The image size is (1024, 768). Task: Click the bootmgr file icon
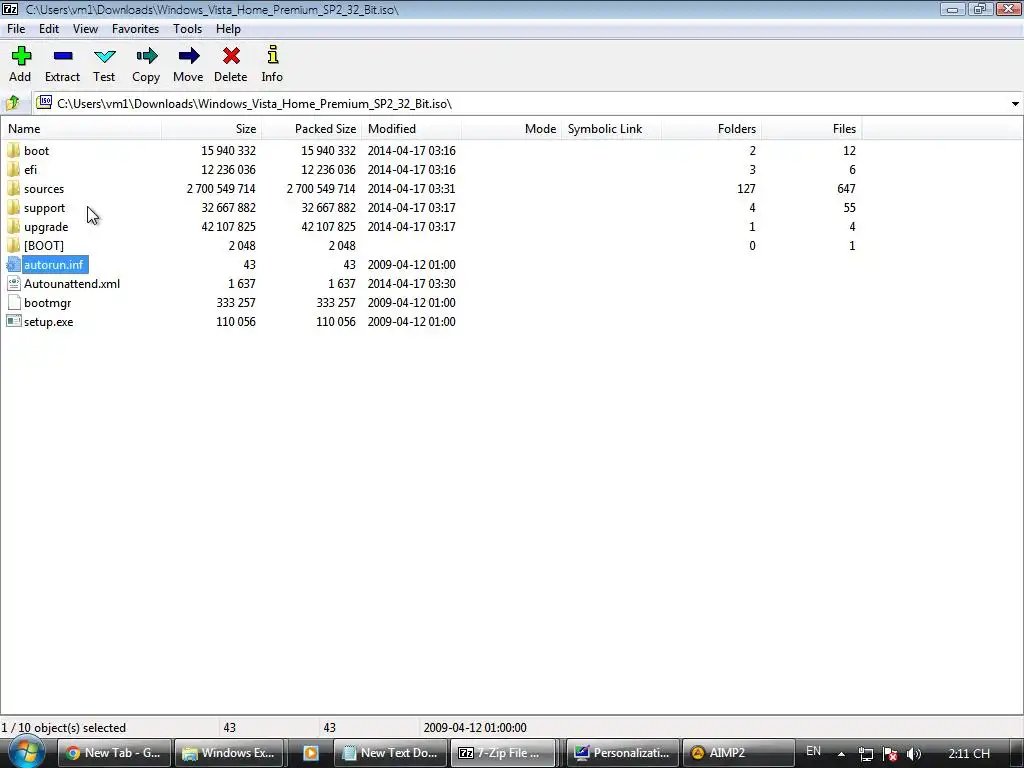click(14, 302)
